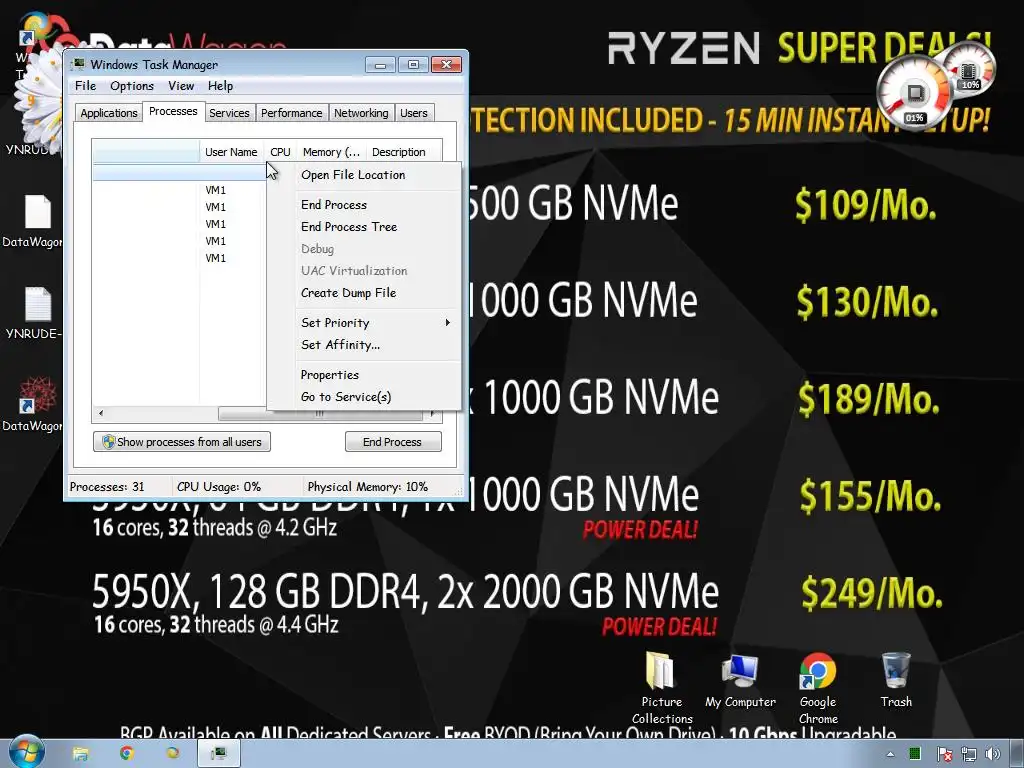Launch the first Chrome icon pinned on the taskbar
Viewport: 1024px width, 768px height.
point(127,754)
